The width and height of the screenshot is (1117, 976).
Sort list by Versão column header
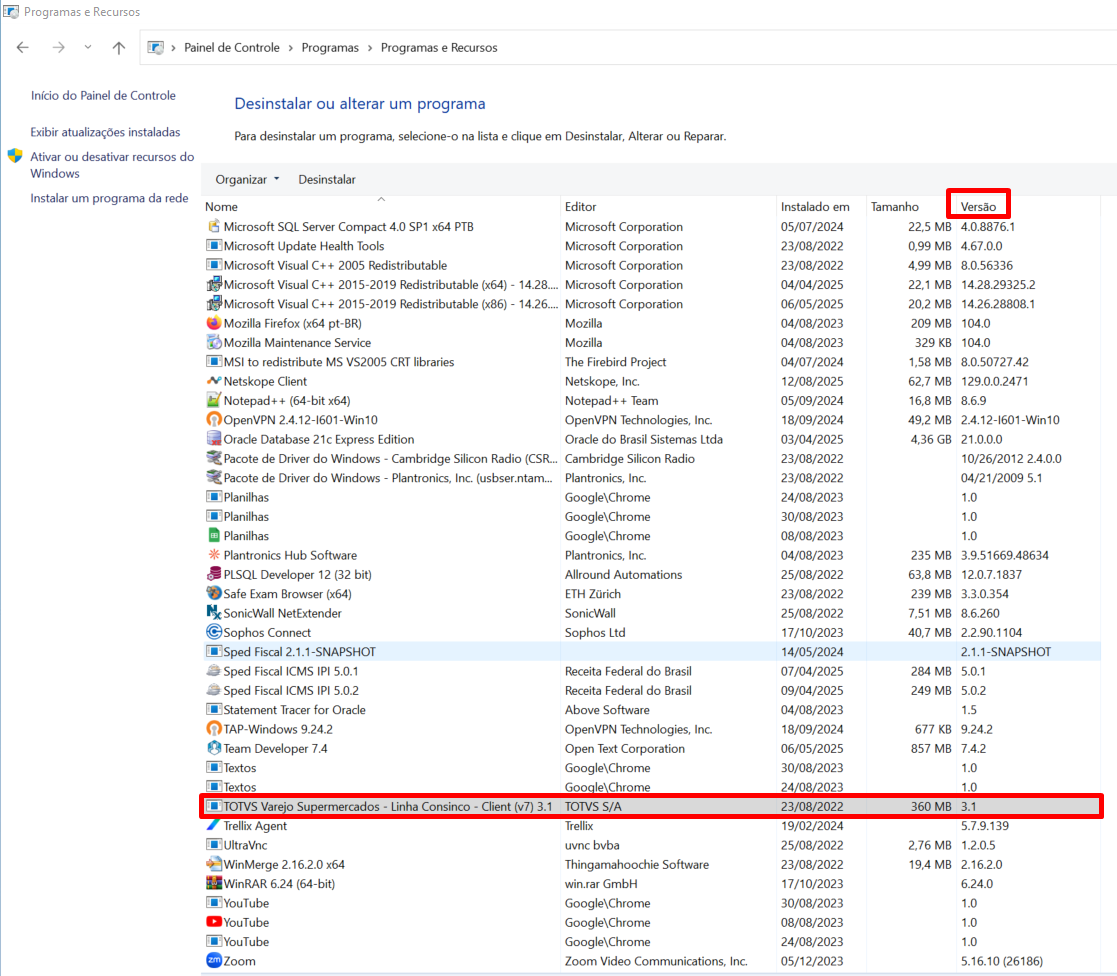[x=978, y=207]
